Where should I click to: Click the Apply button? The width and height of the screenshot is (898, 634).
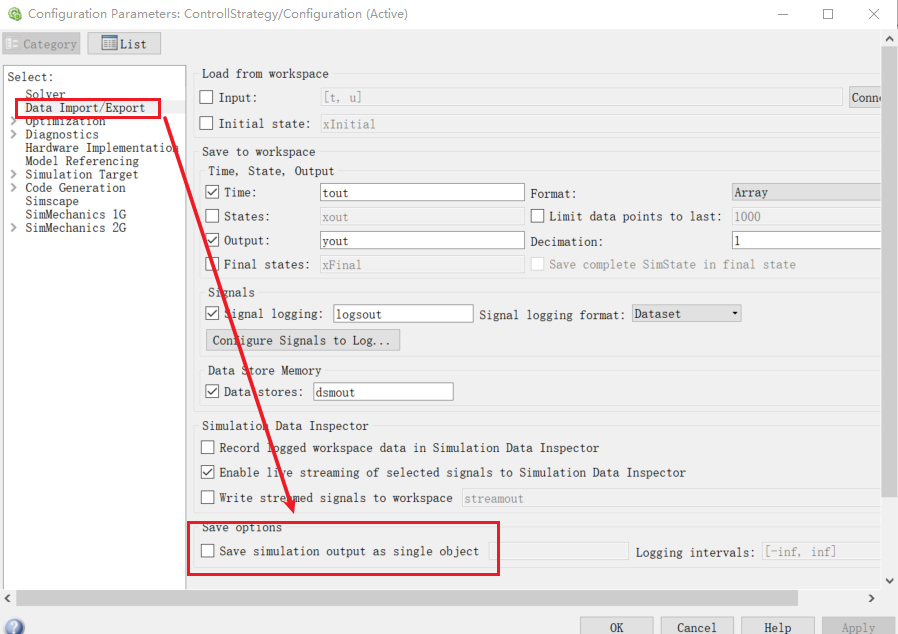857,625
